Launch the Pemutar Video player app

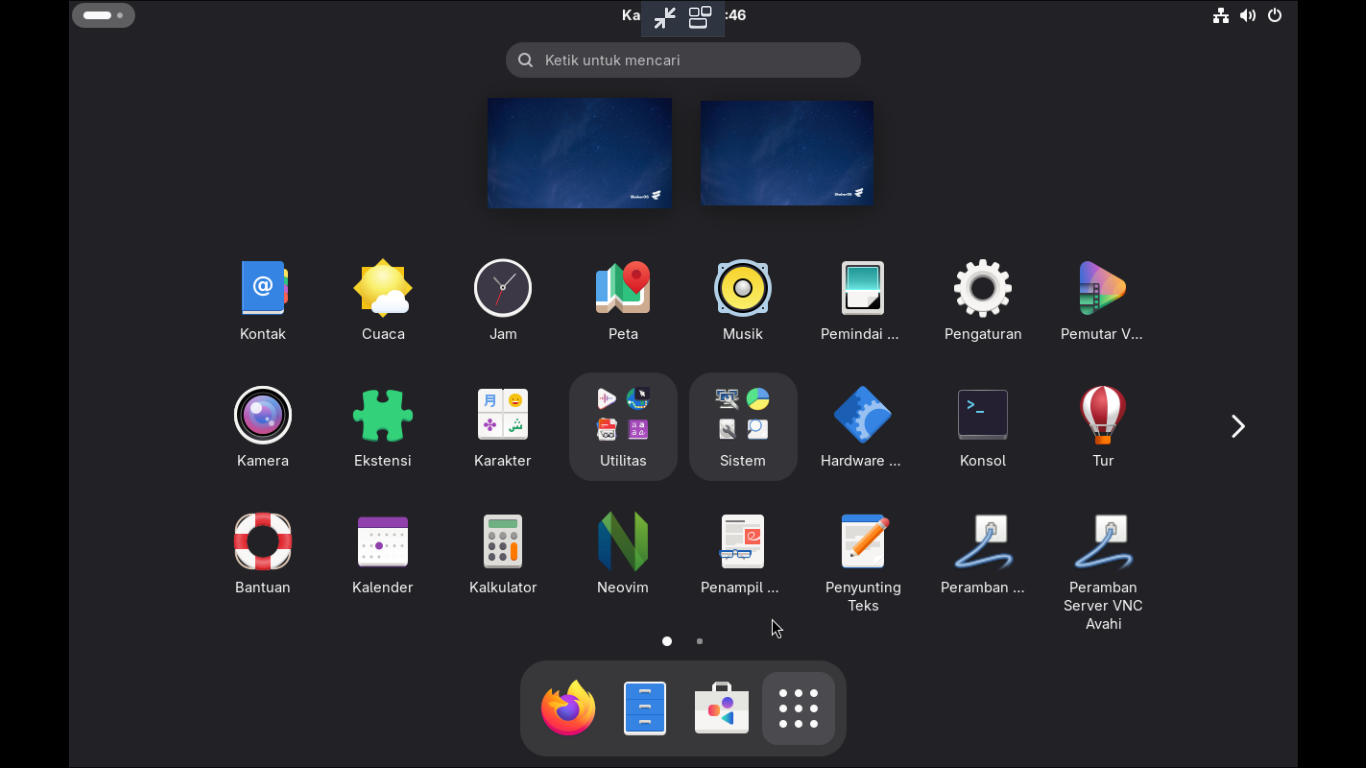point(1102,300)
